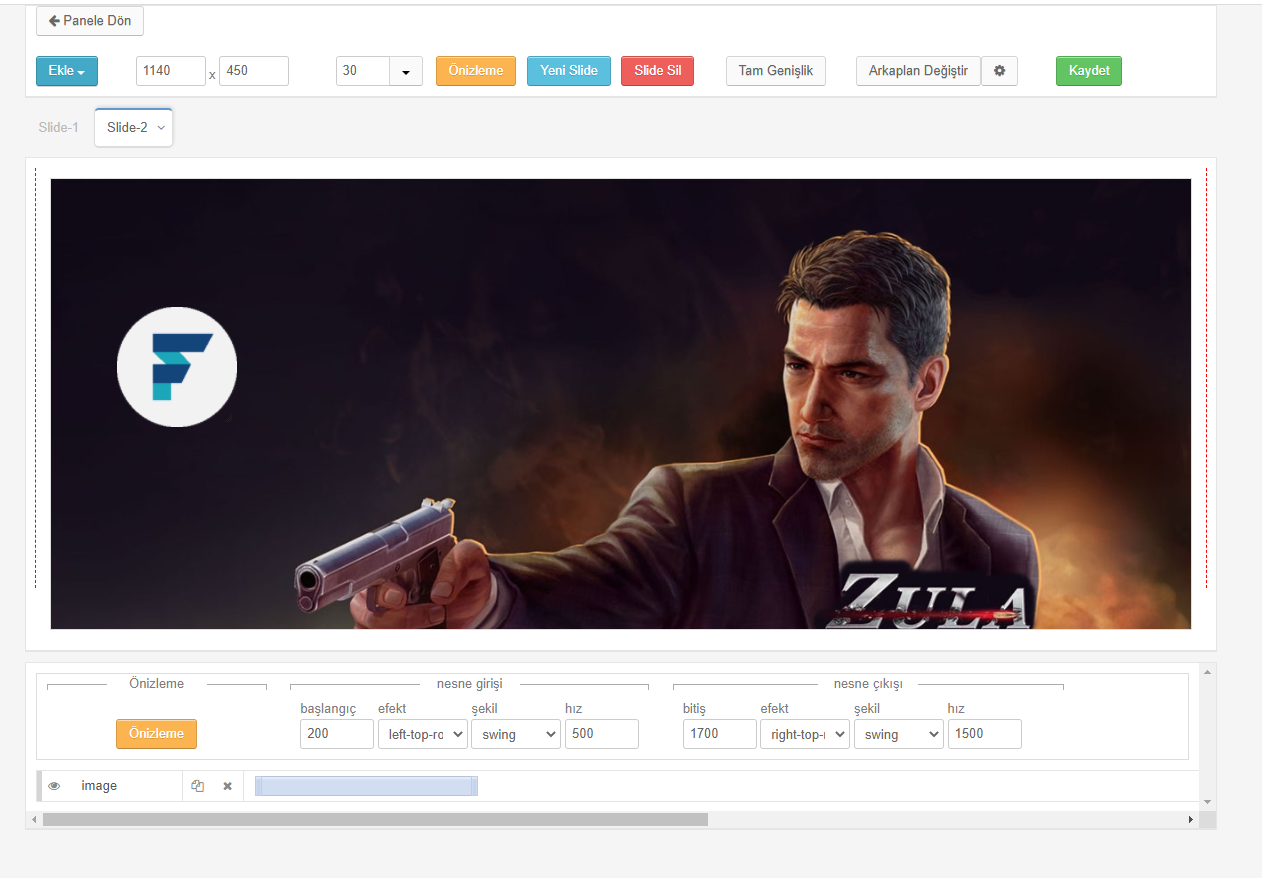The height and width of the screenshot is (878, 1262).
Task: Go back via Panele Dön button
Action: (90, 20)
